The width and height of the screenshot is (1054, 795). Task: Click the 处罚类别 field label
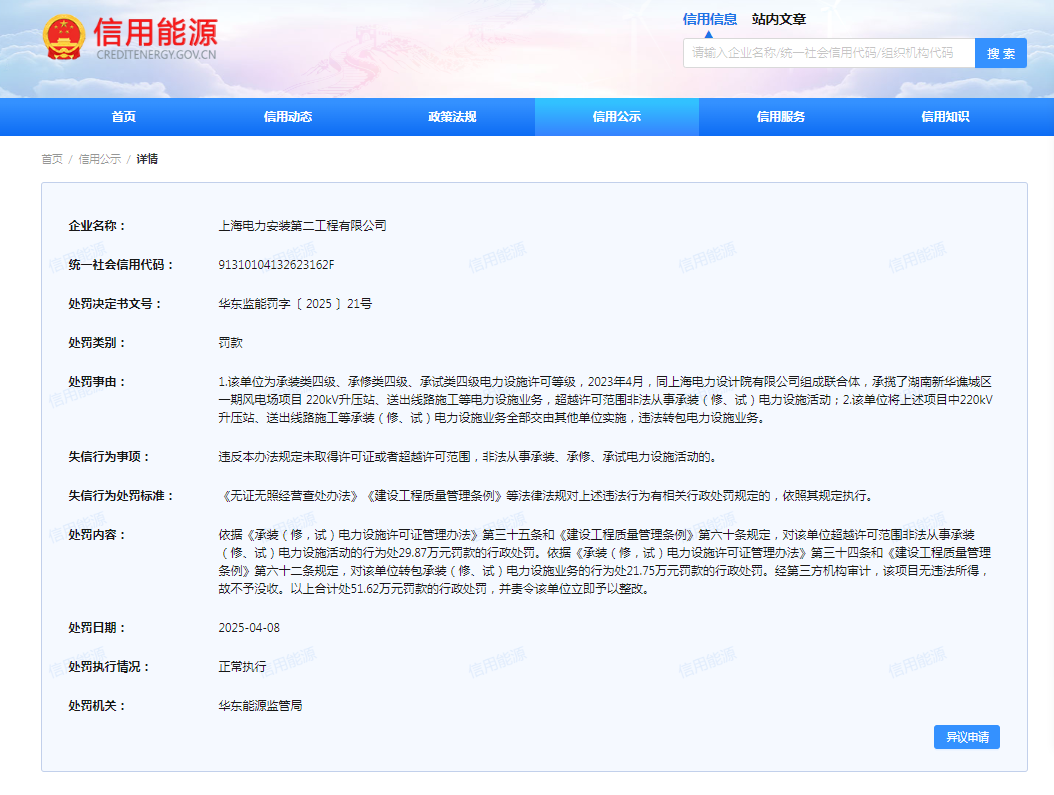tap(97, 343)
